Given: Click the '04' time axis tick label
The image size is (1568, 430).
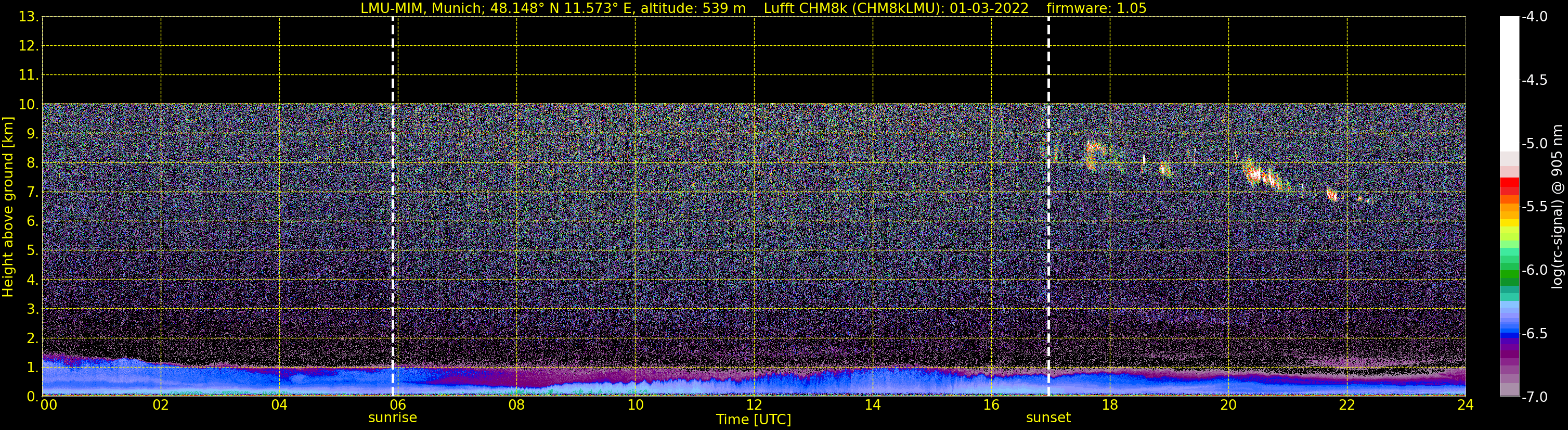Looking at the screenshot, I should click(279, 405).
